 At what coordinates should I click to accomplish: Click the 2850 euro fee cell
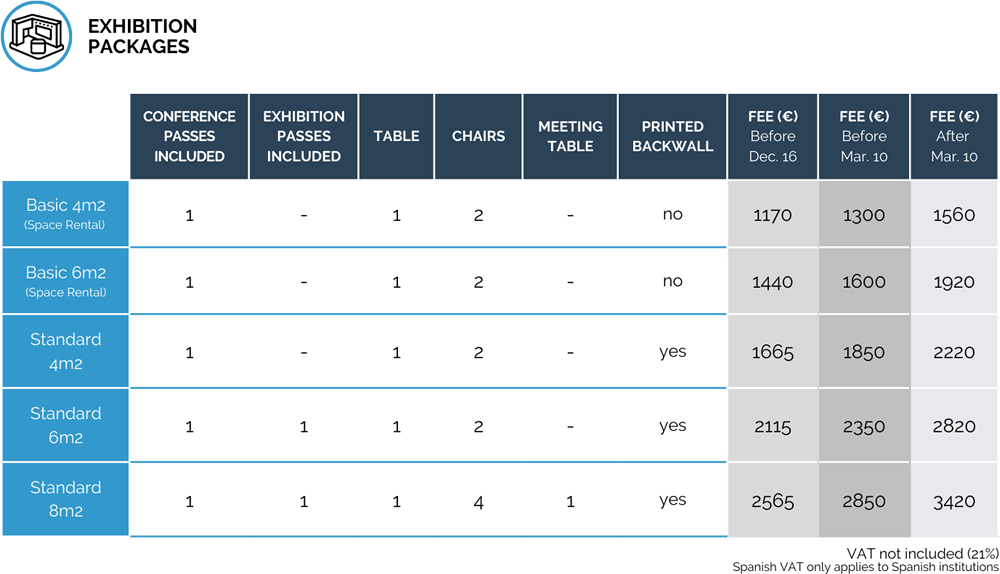pyautogui.click(x=863, y=501)
